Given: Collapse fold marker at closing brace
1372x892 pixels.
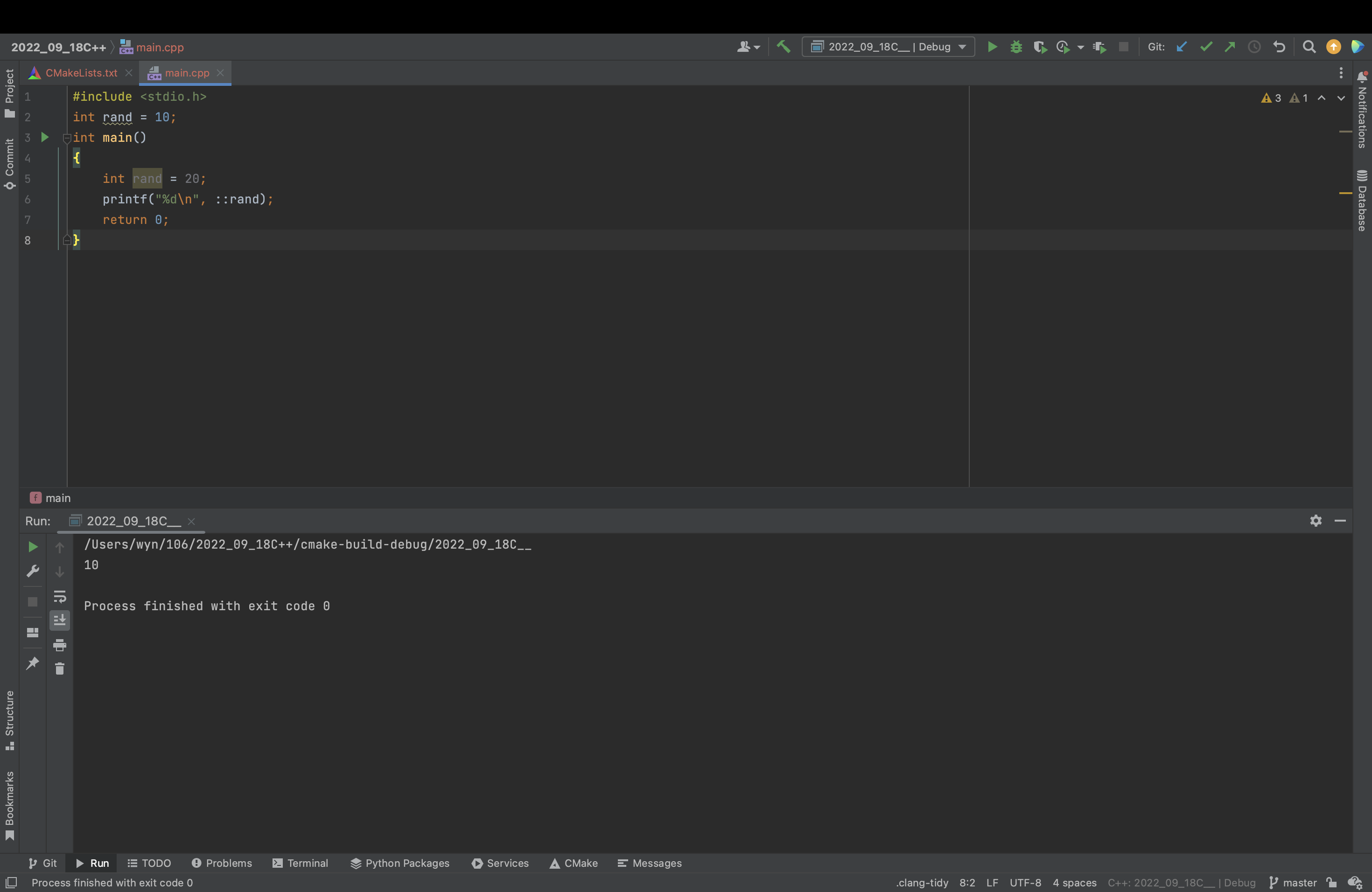Looking at the screenshot, I should pos(67,240).
